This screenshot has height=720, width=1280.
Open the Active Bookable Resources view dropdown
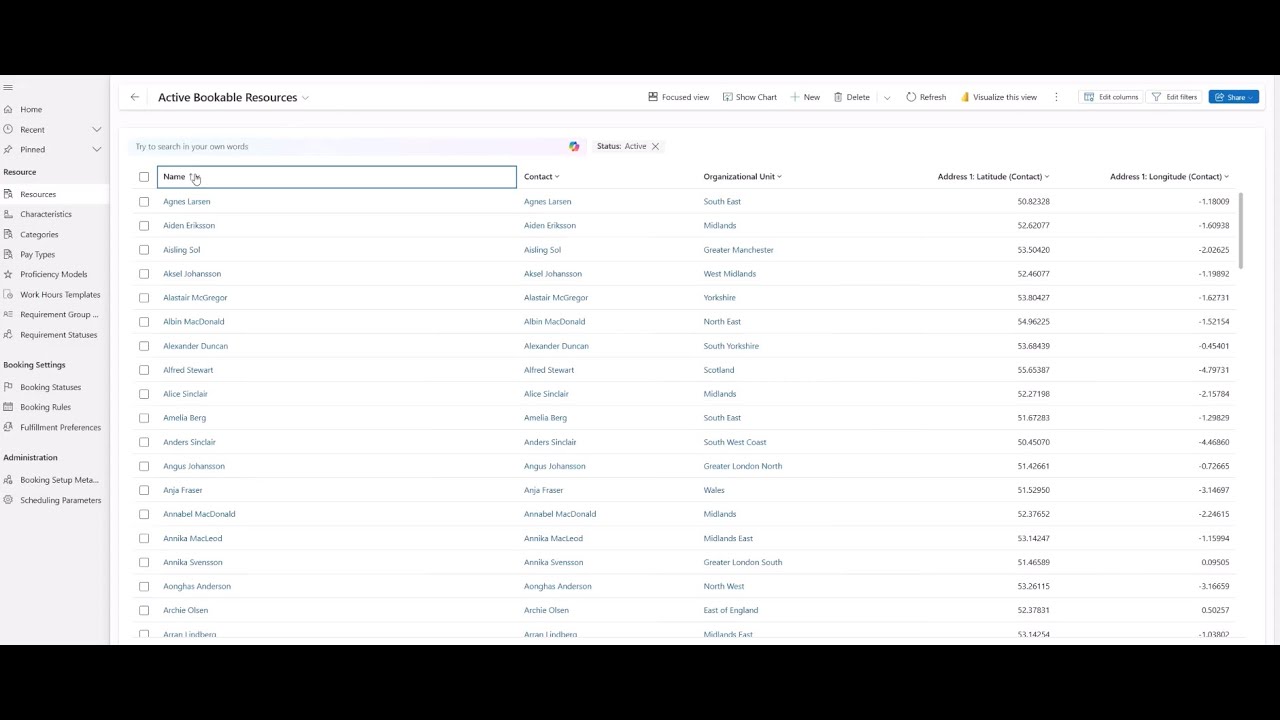305,98
